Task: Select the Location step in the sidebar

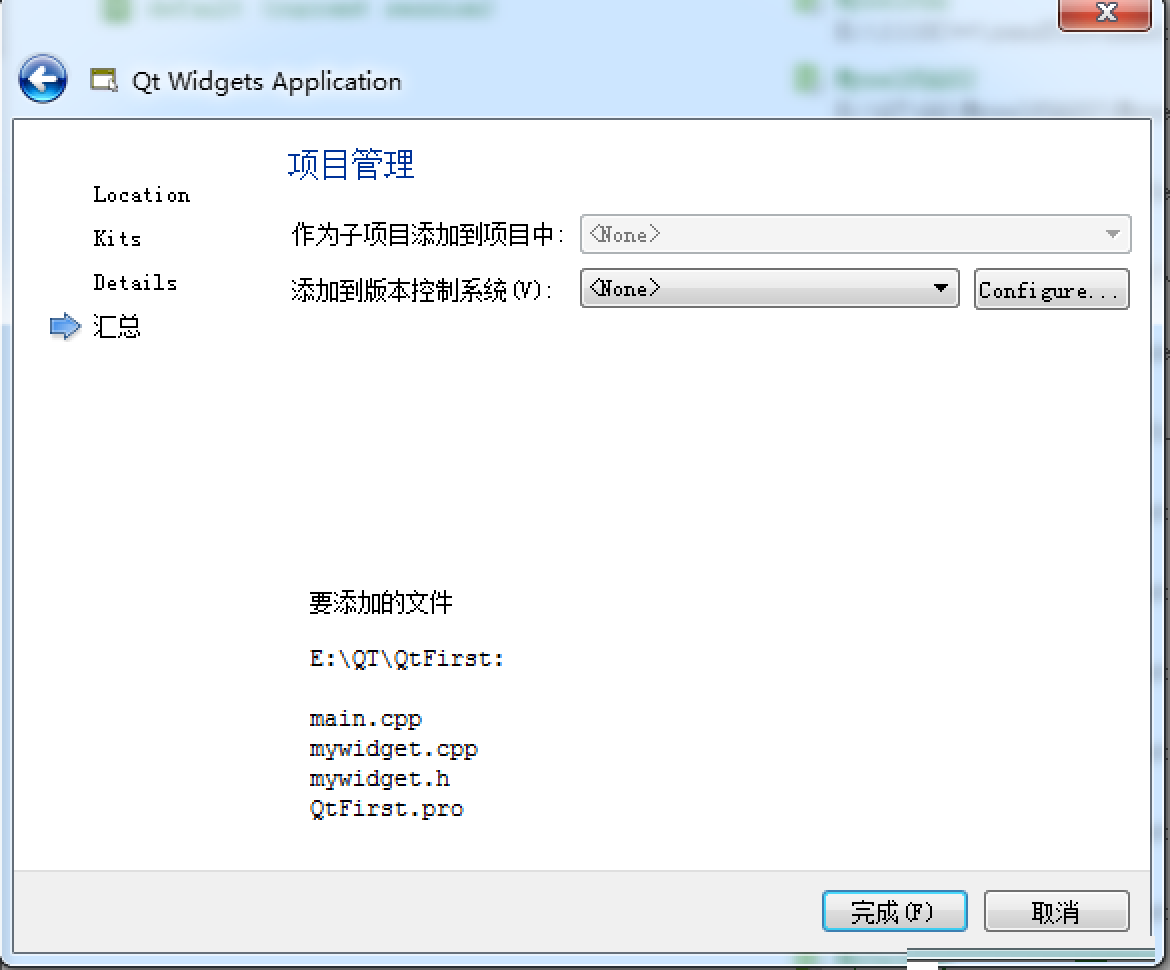Action: [141, 195]
